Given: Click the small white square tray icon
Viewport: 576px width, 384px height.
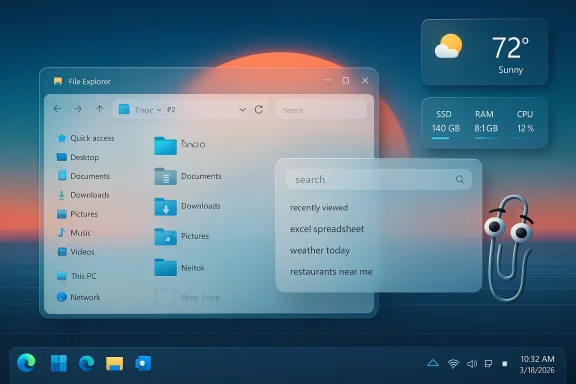Looking at the screenshot, I should point(505,363).
